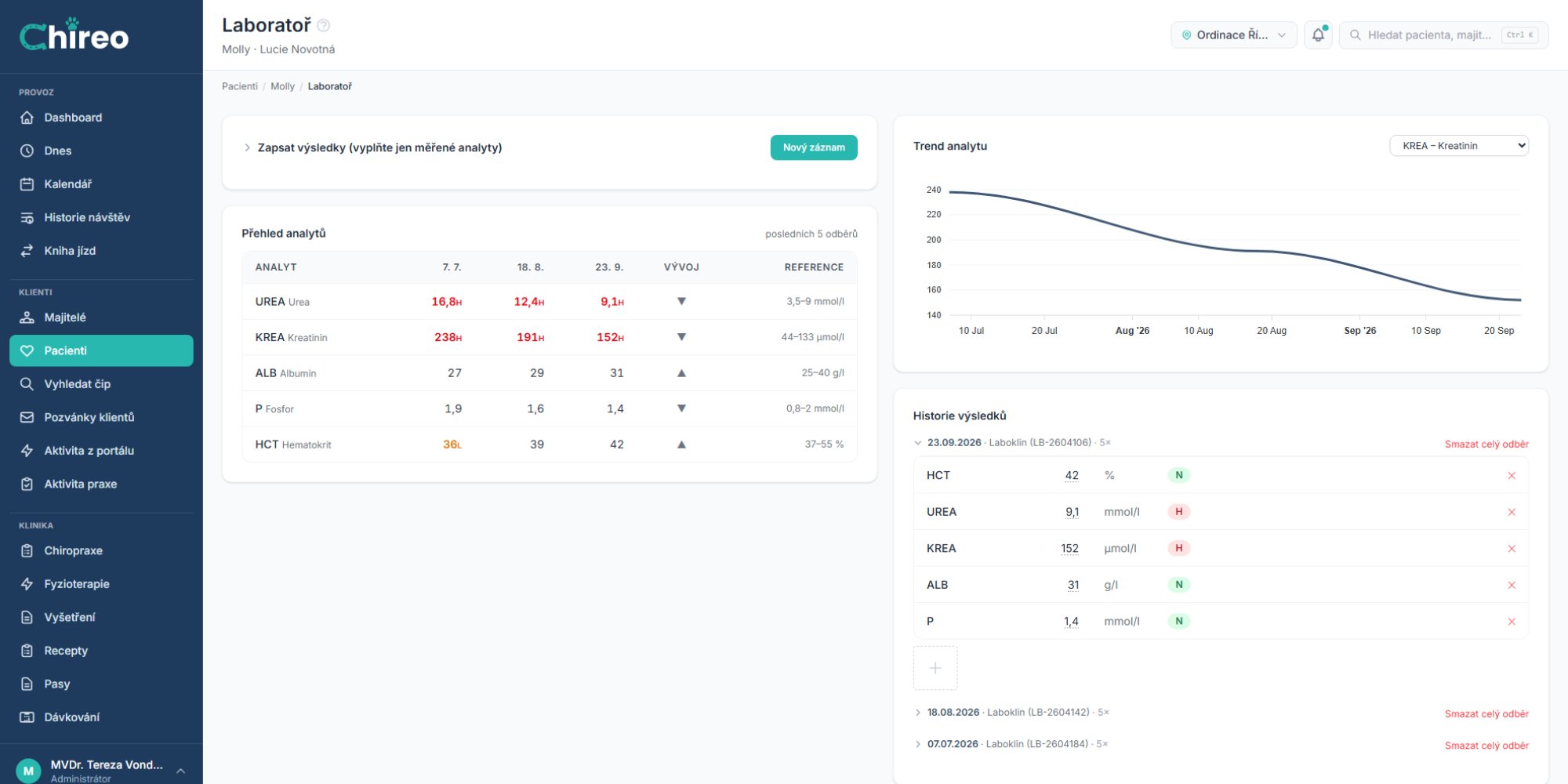Go to Pacienti breadcrumb link
The image size is (1568, 784).
pos(239,86)
